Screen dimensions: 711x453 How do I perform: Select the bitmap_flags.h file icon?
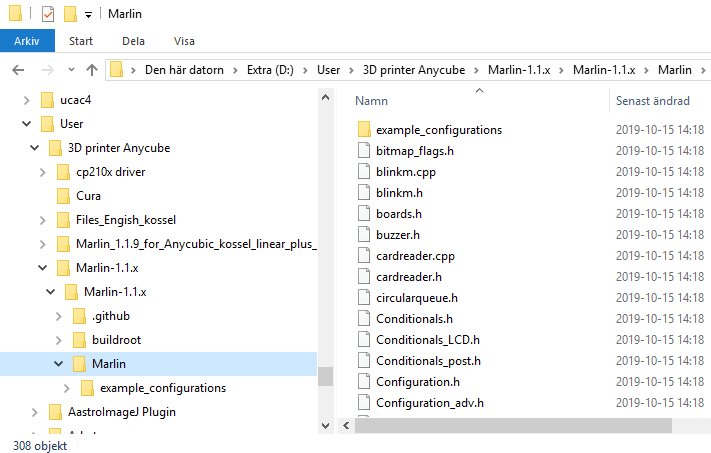click(364, 151)
